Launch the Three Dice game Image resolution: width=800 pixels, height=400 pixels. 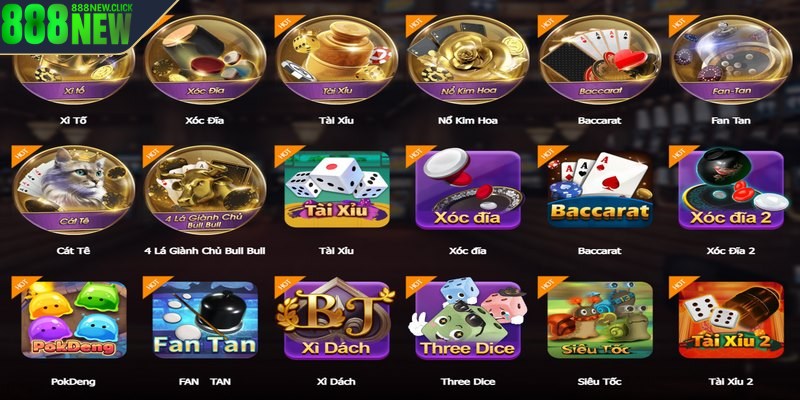pos(468,319)
